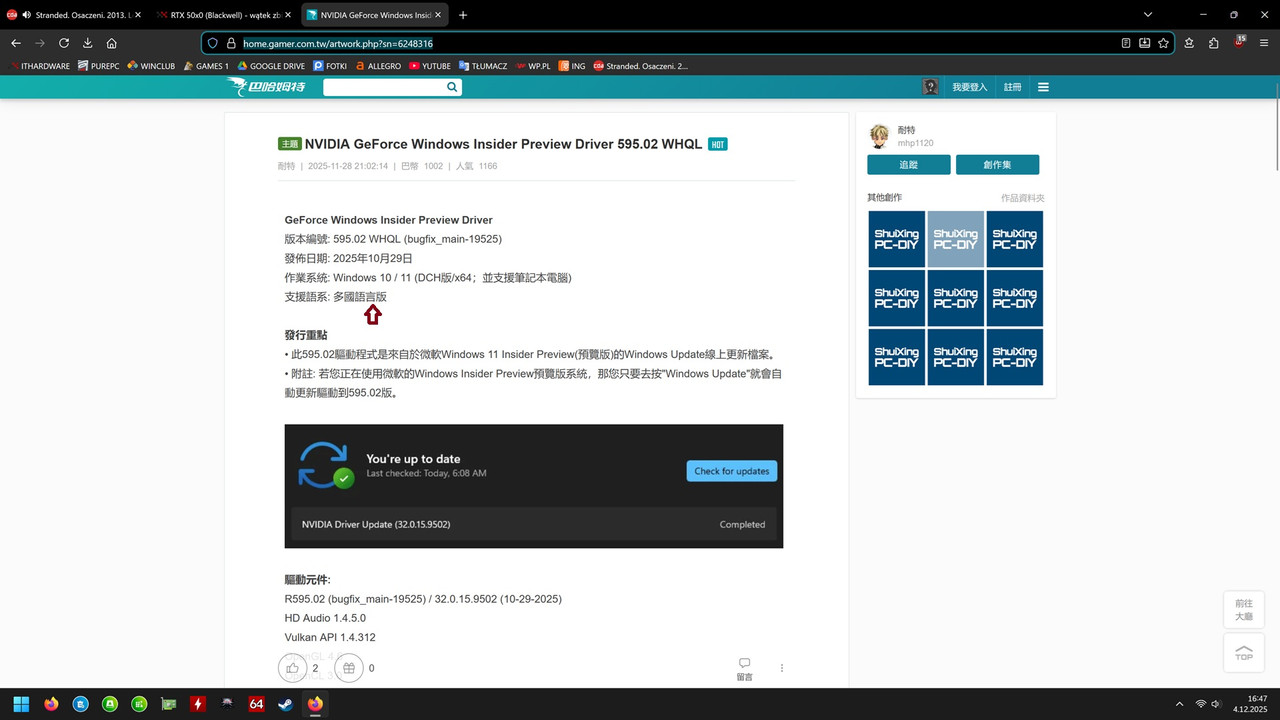
Task: Open the ITHARDWARE bookmark
Action: [40, 66]
